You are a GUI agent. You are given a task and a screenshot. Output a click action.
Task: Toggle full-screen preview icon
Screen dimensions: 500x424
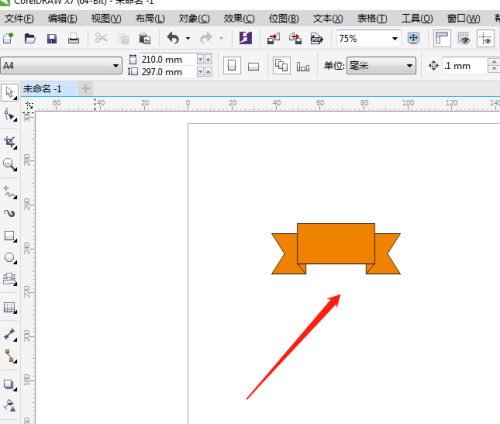tap(414, 38)
